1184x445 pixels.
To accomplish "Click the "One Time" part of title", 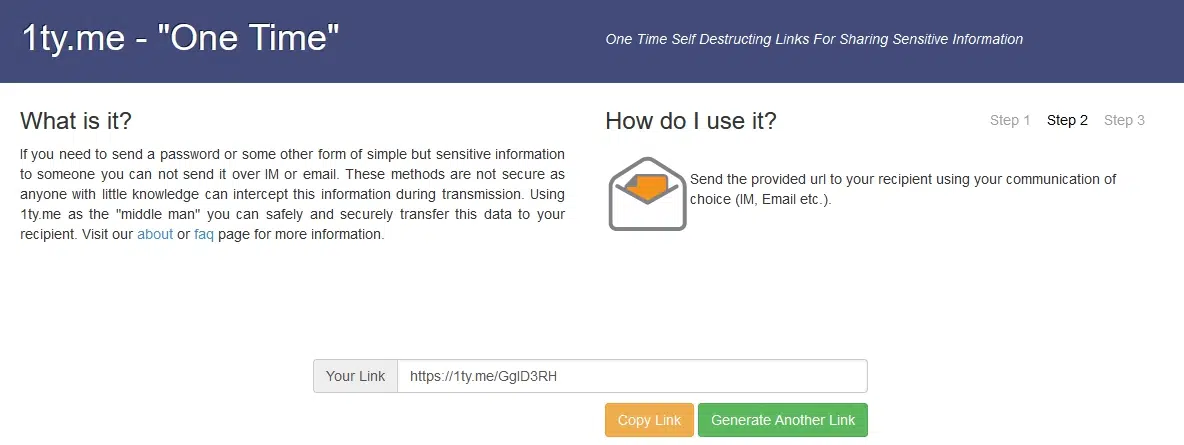I will click(248, 37).
